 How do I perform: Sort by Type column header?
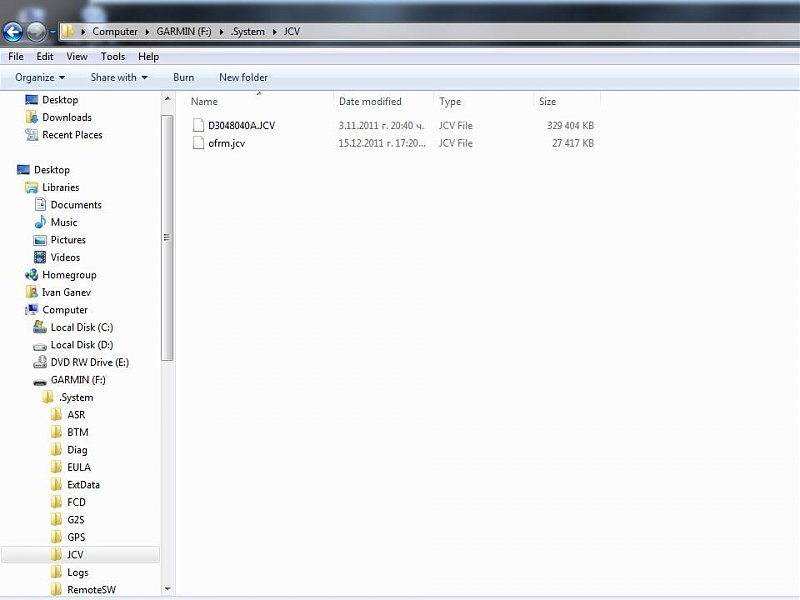(450, 102)
